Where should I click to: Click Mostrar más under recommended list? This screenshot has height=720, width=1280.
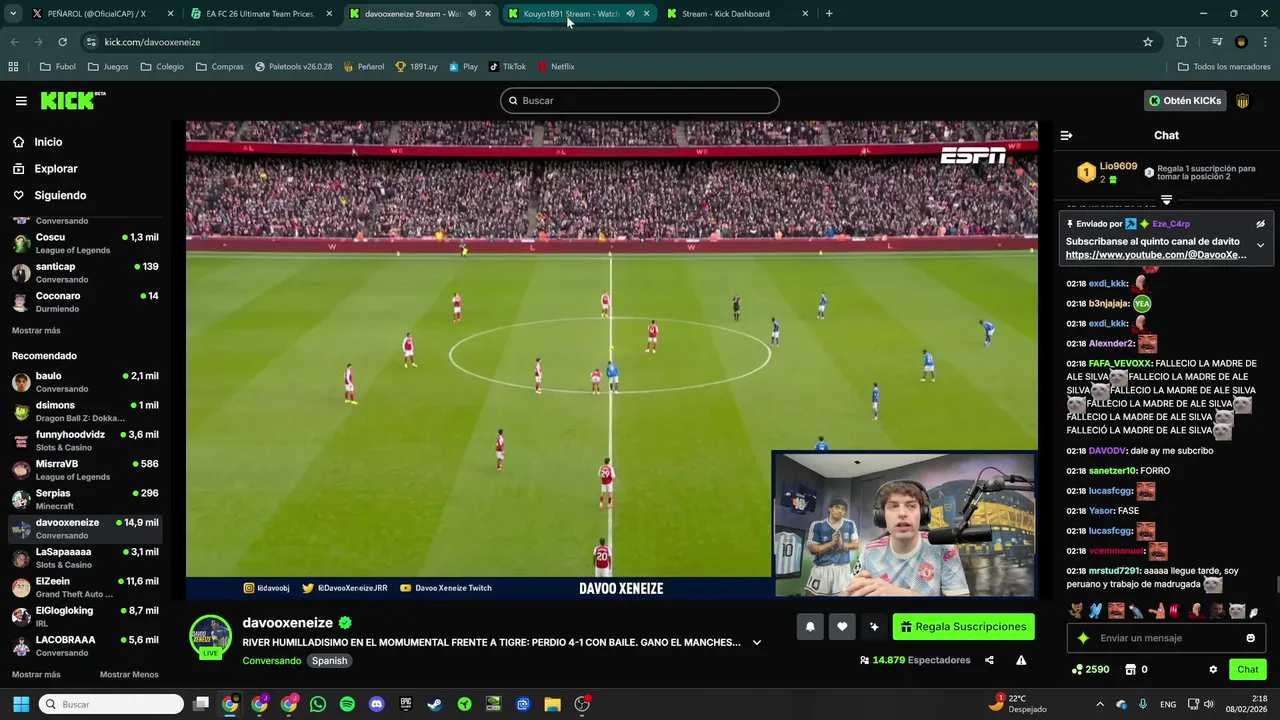pos(36,675)
